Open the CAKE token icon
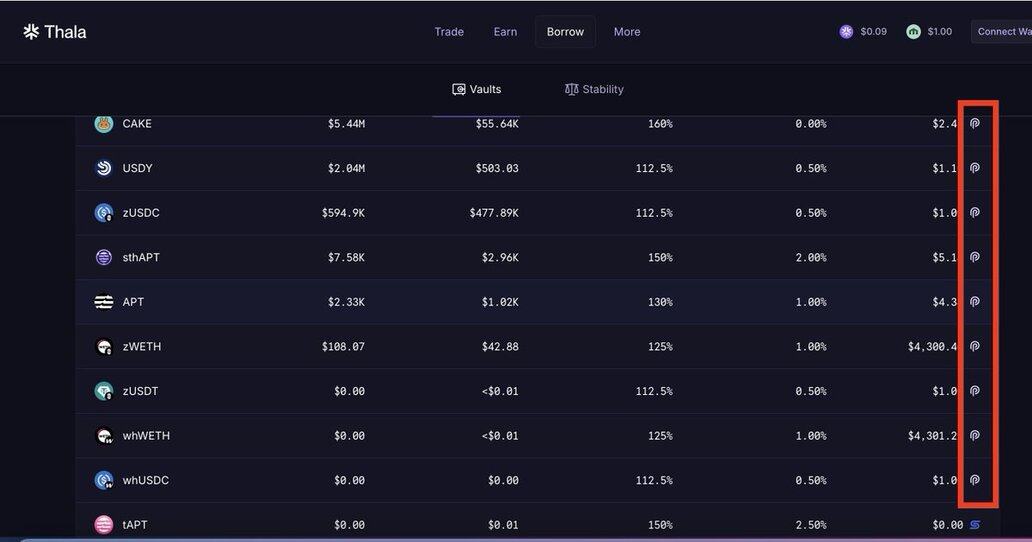The height and width of the screenshot is (542, 1032). pos(104,124)
